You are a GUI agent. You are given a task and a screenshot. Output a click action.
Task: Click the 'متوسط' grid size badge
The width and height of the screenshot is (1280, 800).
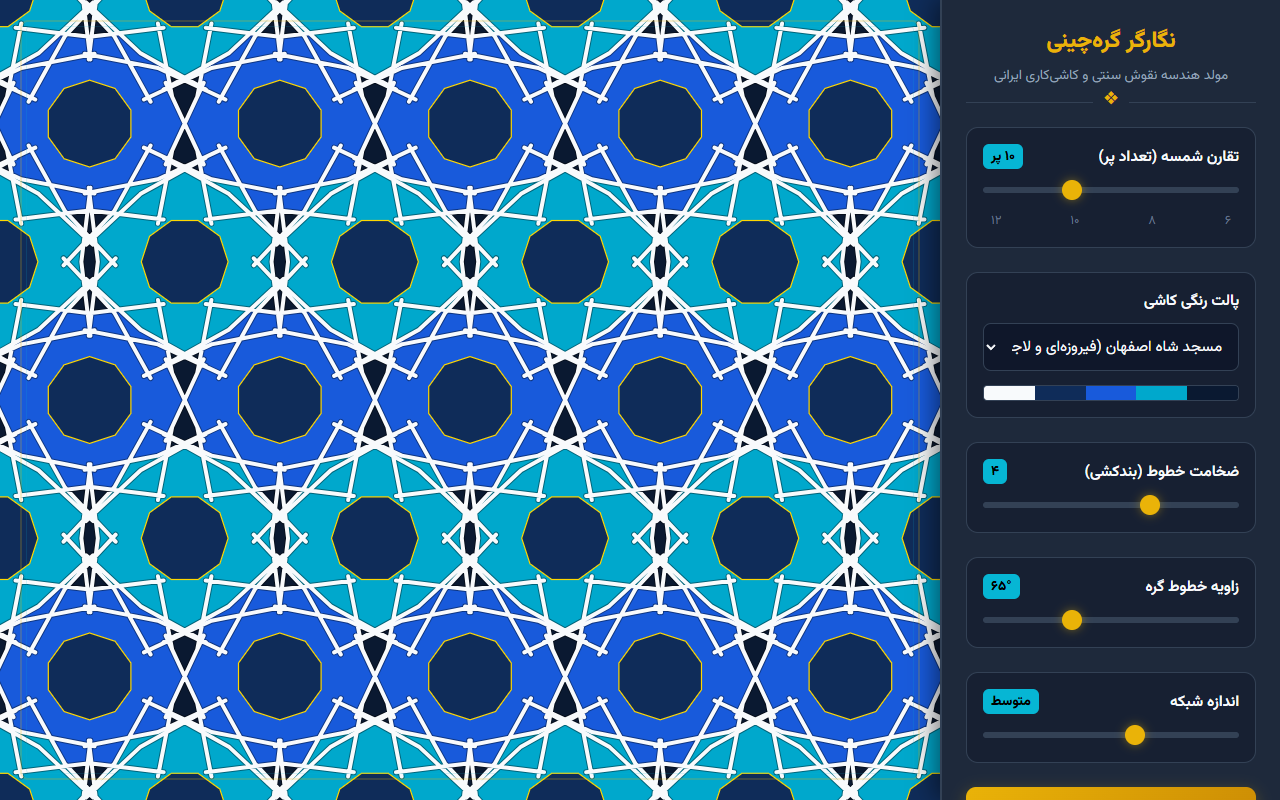[1011, 701]
